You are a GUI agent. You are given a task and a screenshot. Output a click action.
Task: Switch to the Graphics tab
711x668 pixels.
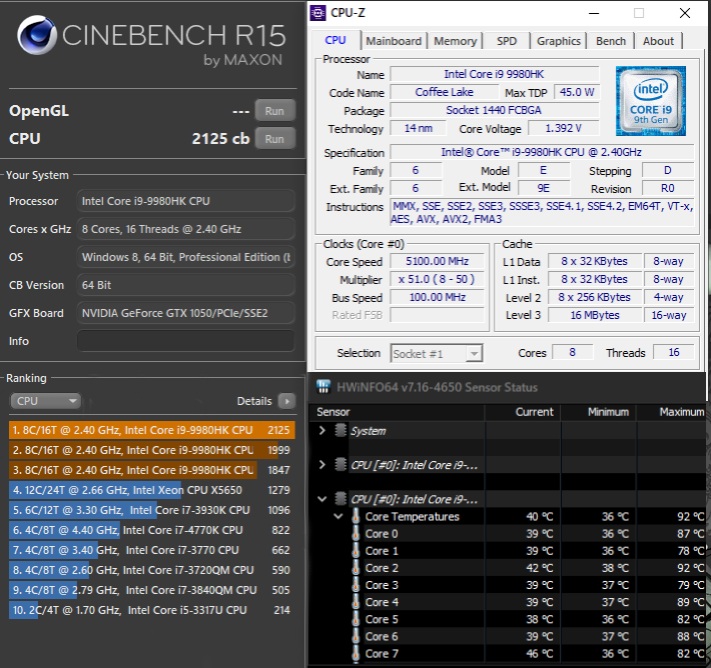tap(559, 41)
